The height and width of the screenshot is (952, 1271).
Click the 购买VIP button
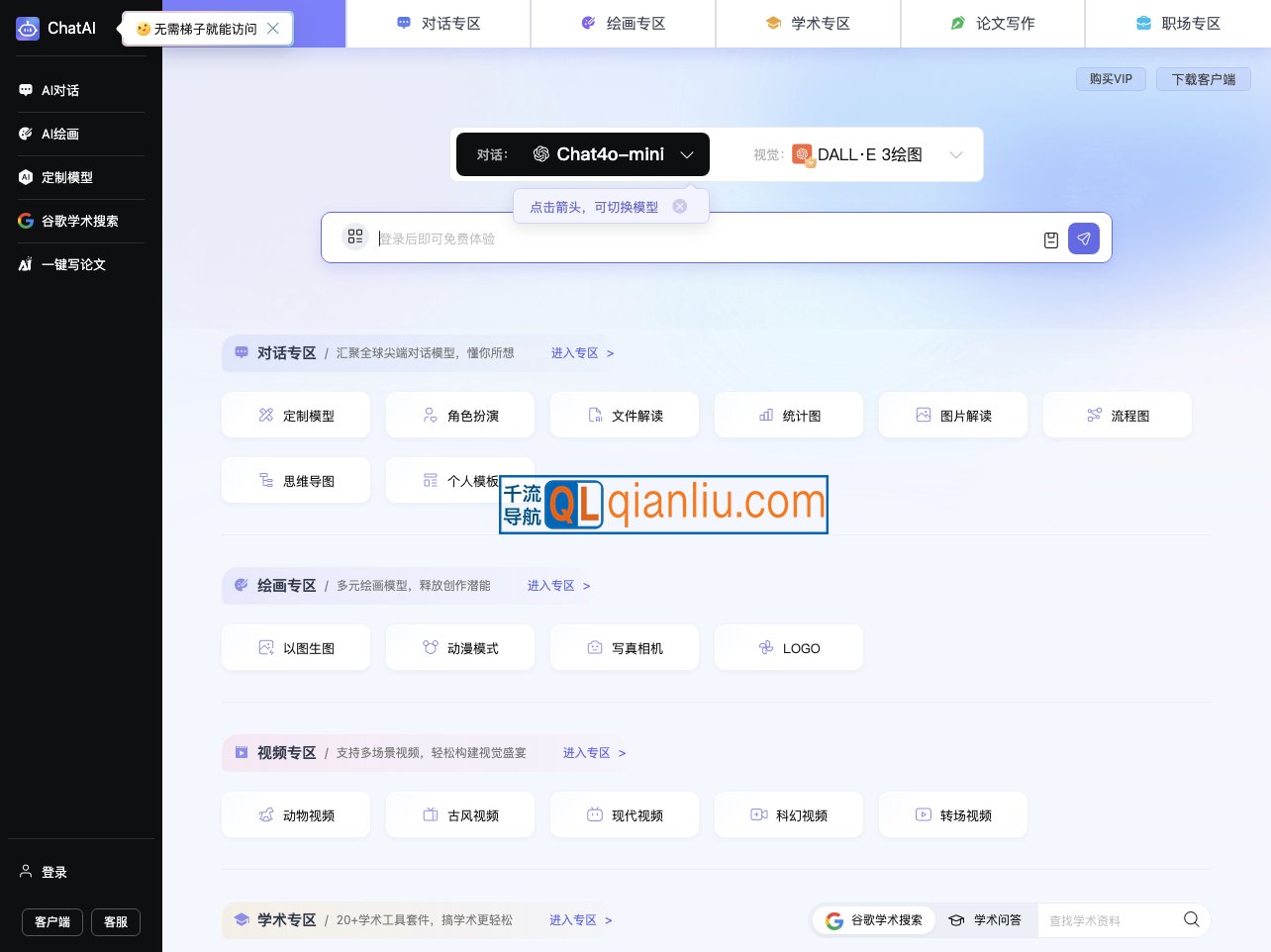(x=1111, y=79)
